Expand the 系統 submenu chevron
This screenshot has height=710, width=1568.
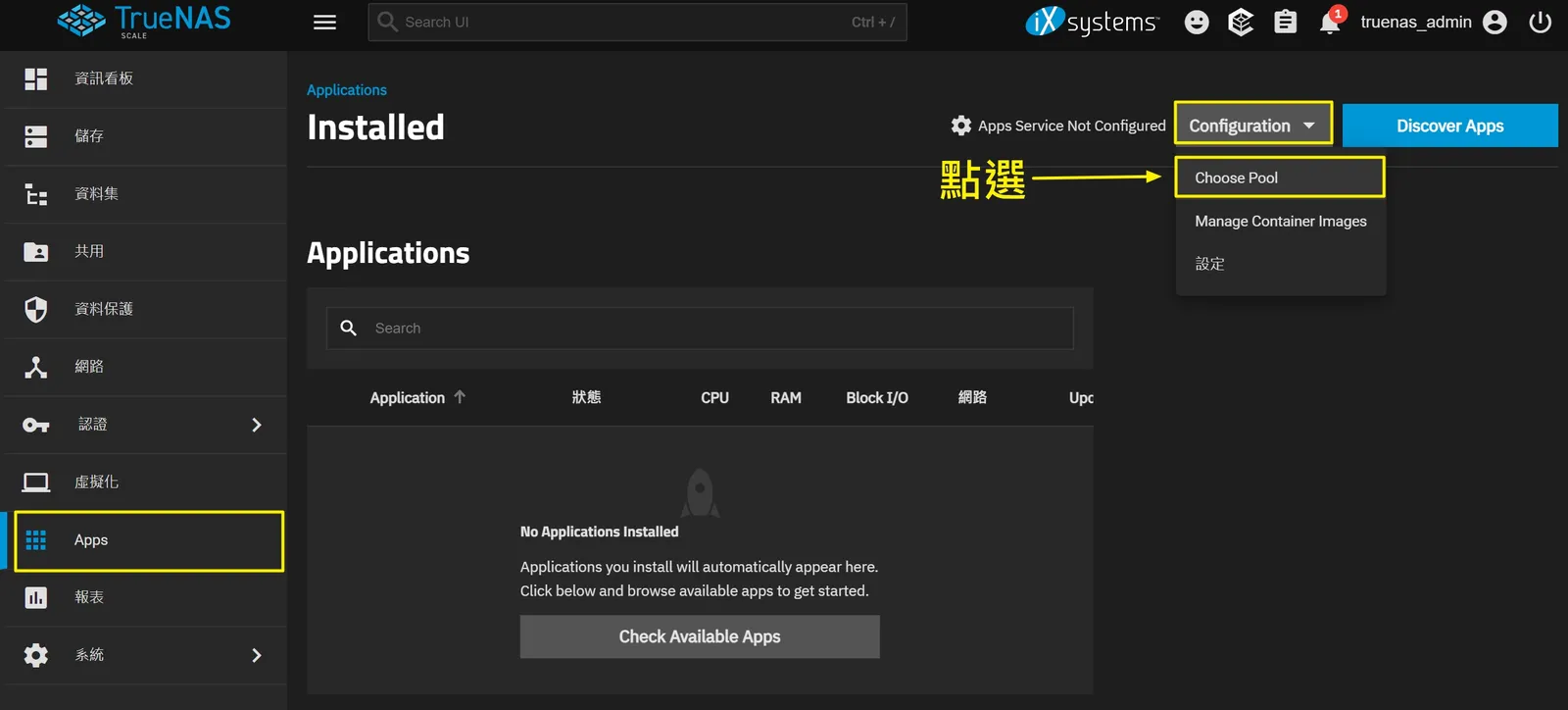point(257,655)
